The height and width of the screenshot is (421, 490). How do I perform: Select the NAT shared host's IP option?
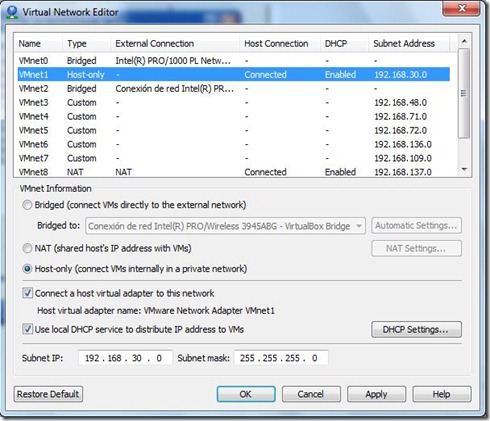(x=27, y=248)
